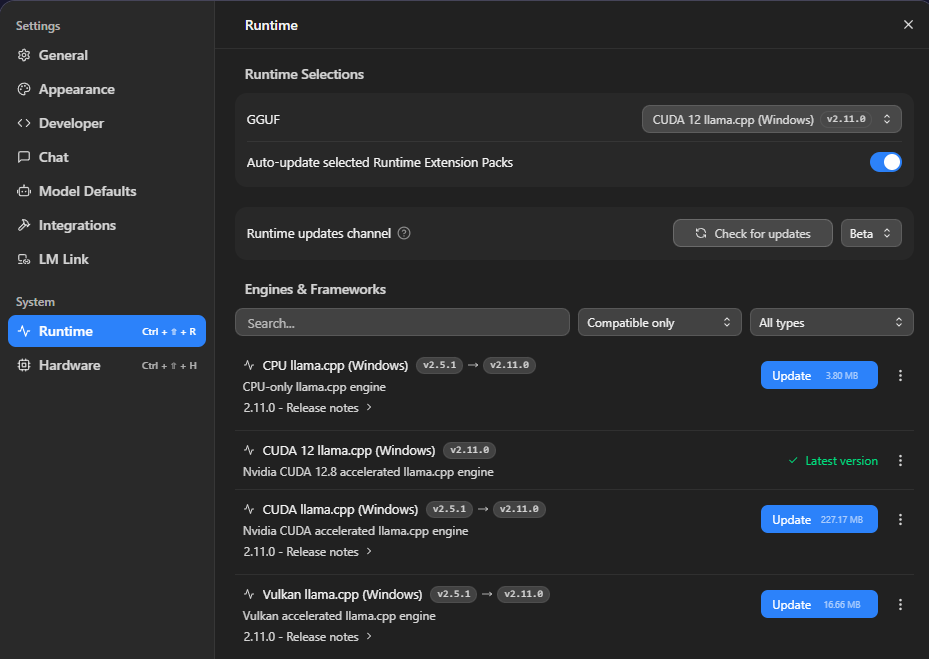Open more options for CUDA llama.cpp (Windows) v2.5.1

[x=900, y=519]
